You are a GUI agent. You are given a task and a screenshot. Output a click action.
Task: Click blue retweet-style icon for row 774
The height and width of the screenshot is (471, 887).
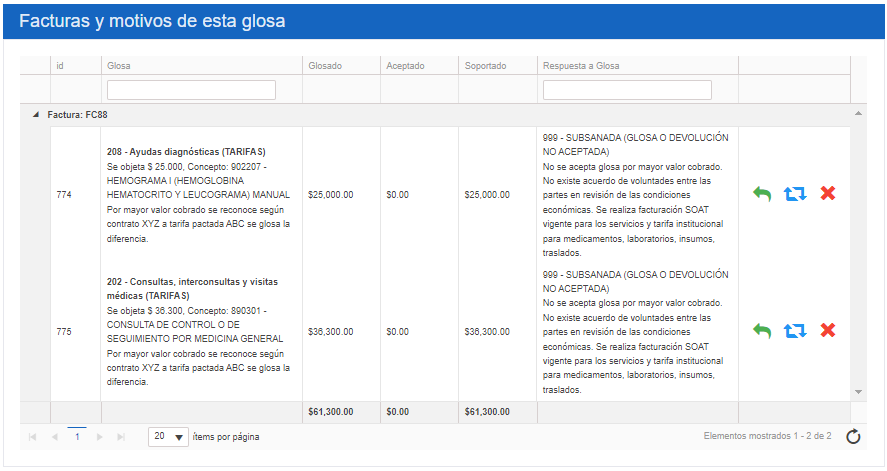795,194
